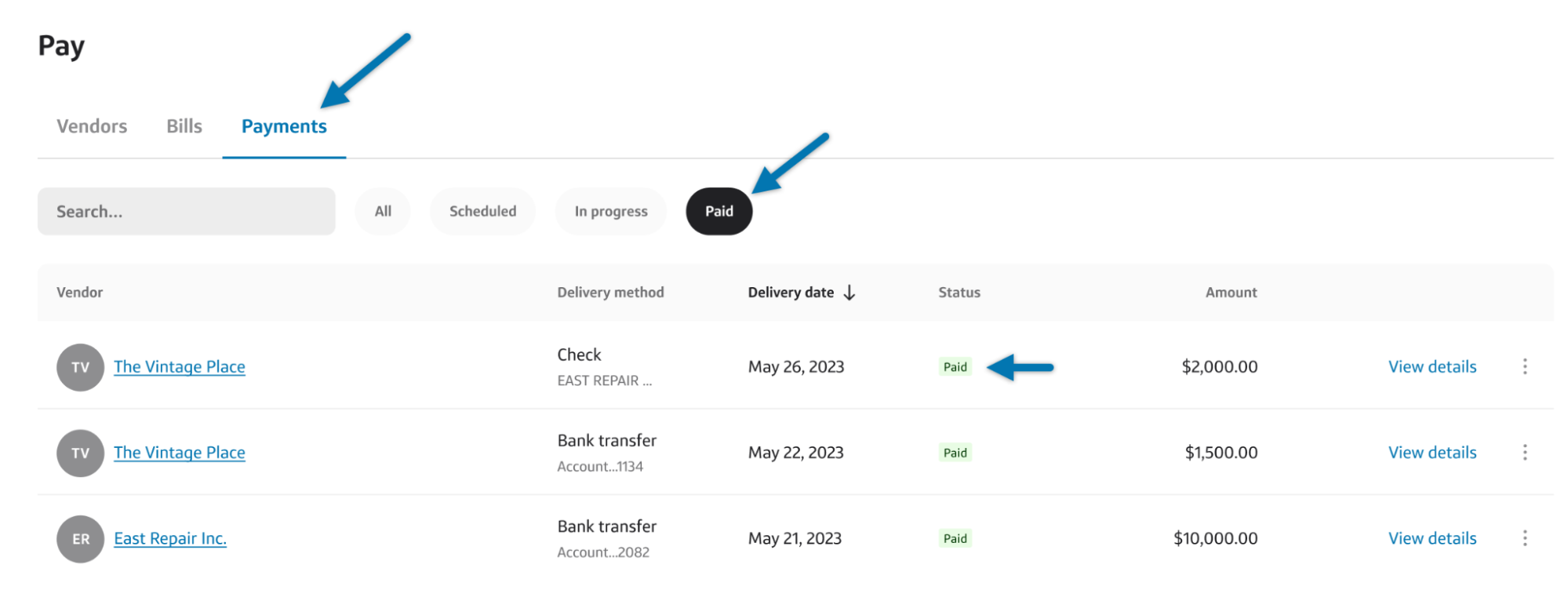
Task: Open the actions menu for the $10,000 payment
Action: point(1525,538)
